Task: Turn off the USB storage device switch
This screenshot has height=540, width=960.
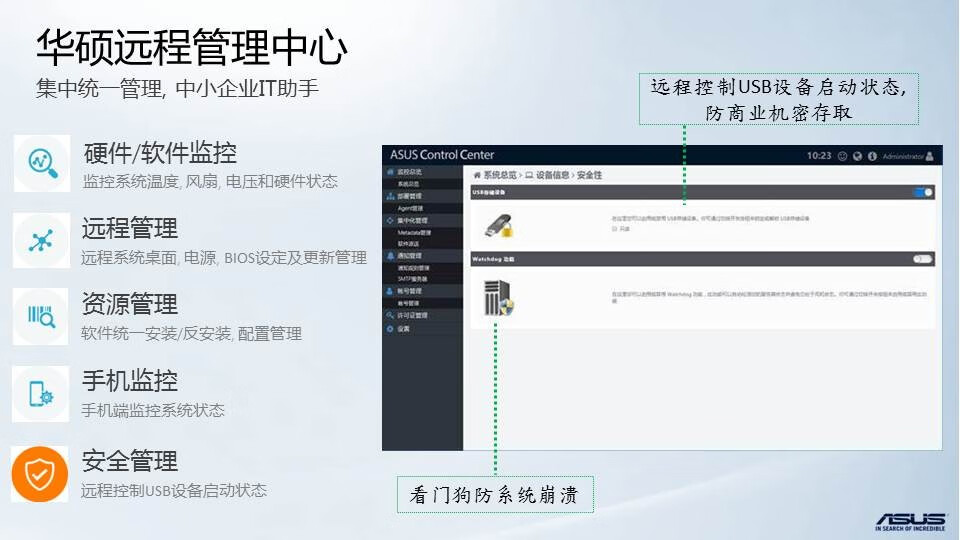Action: click(923, 192)
